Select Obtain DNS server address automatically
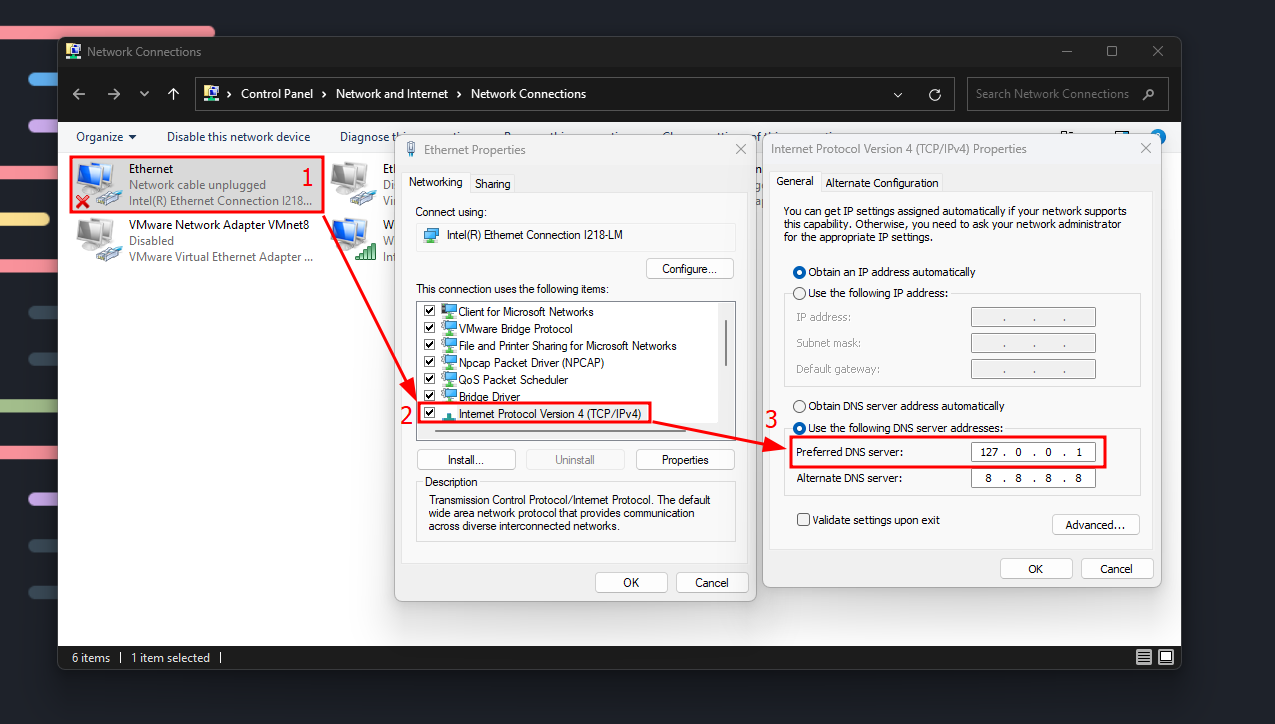This screenshot has width=1275, height=724. pos(799,406)
